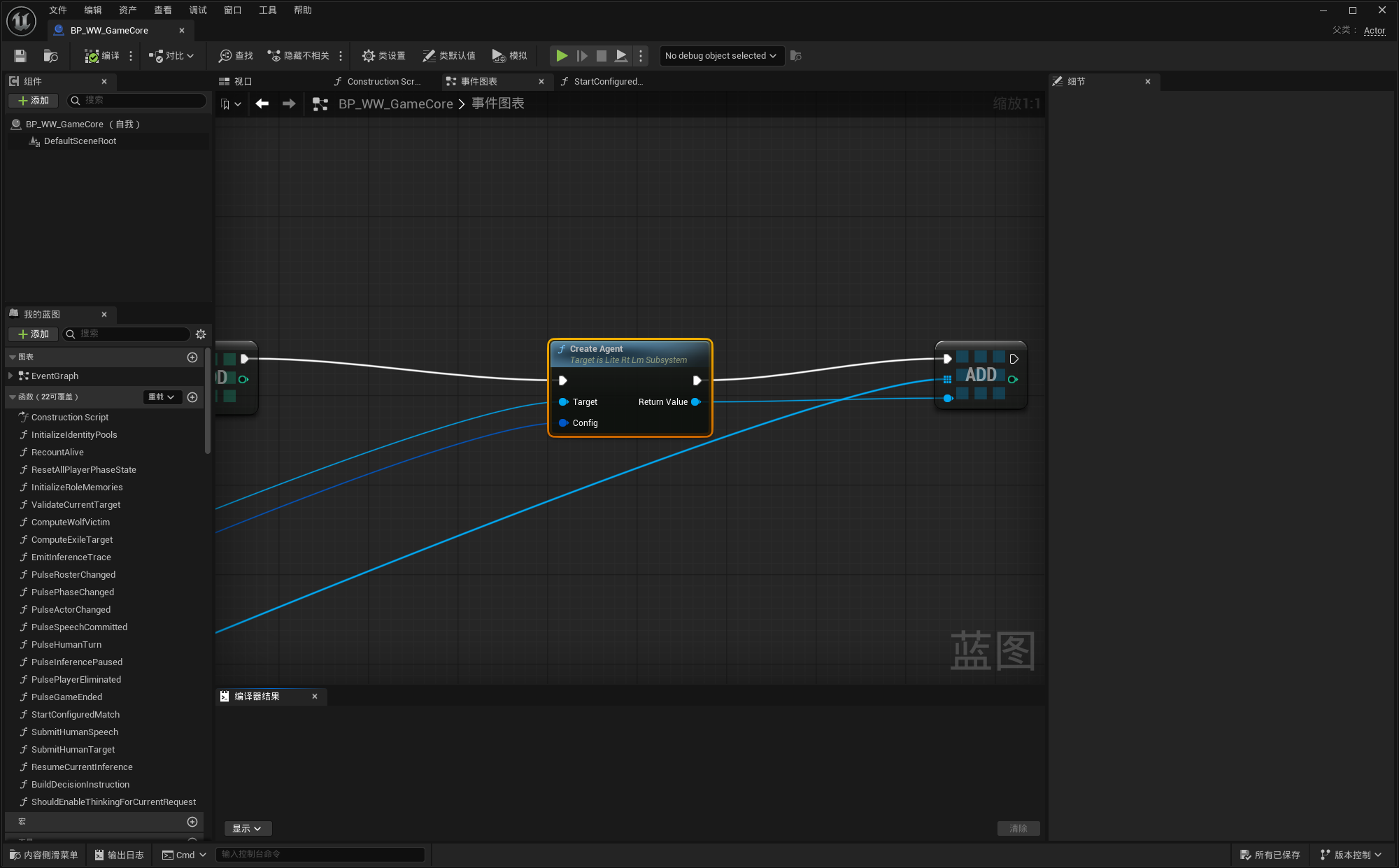The height and width of the screenshot is (868, 1399).
Task: Close the 事件图表 tab
Action: click(x=541, y=82)
